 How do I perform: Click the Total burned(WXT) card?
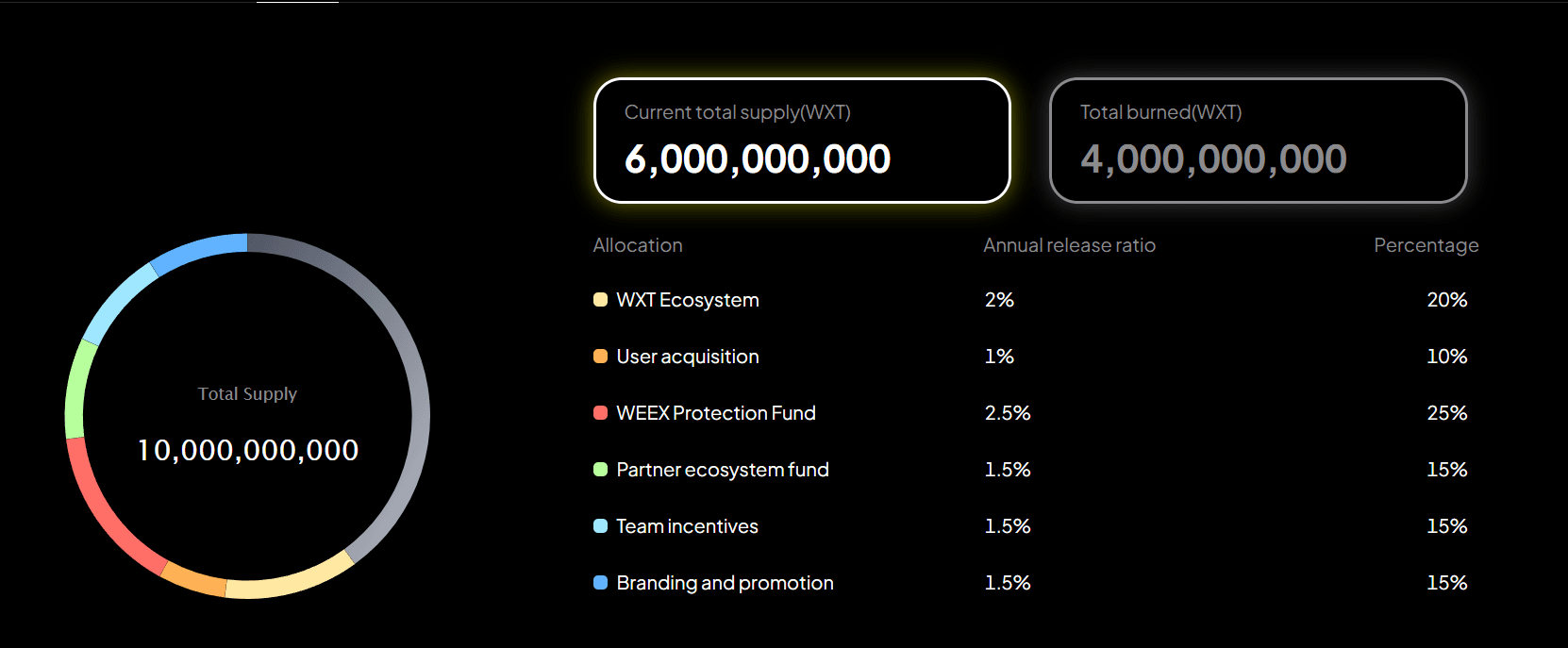coord(1258,140)
